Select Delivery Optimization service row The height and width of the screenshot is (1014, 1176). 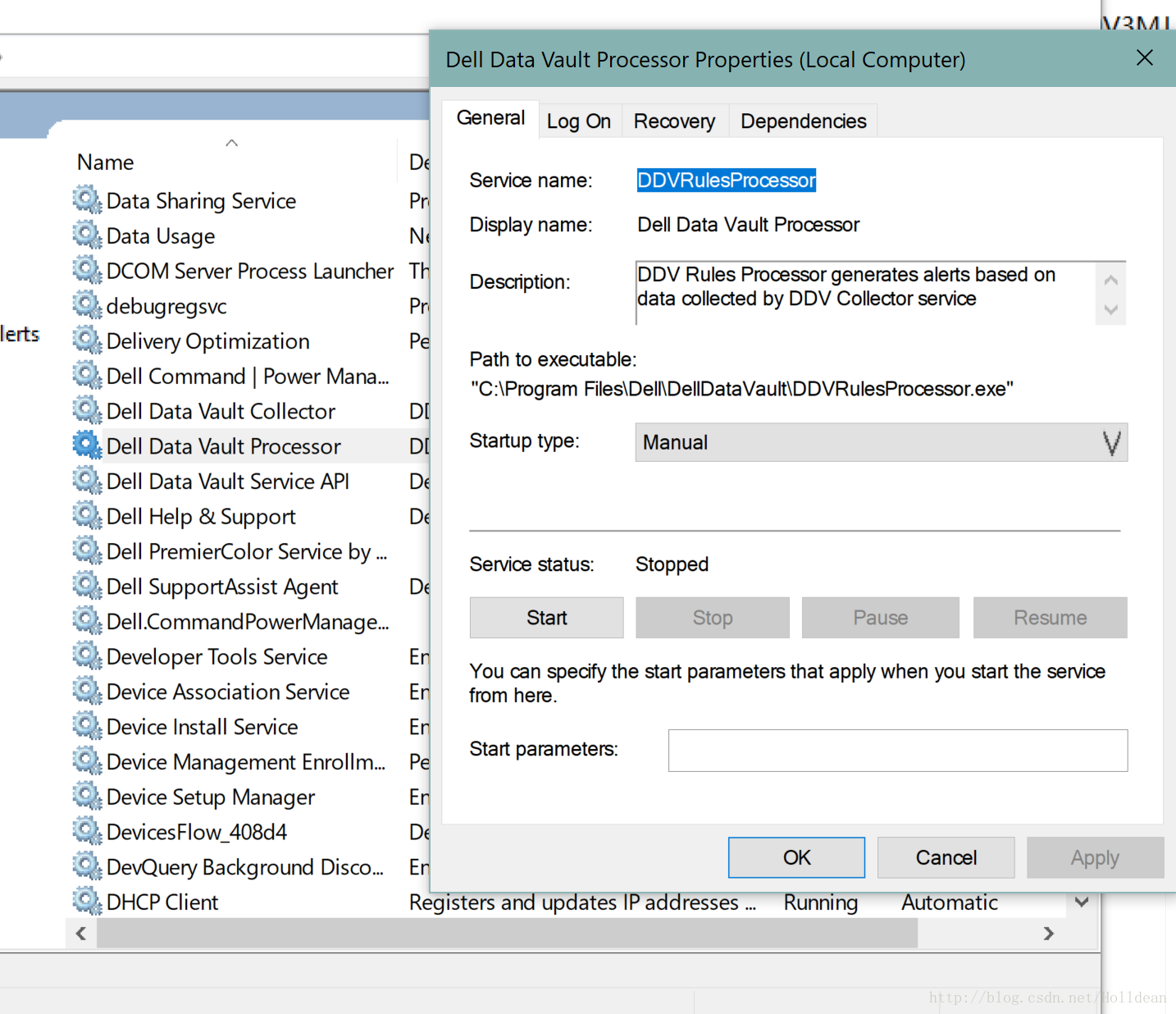250,340
